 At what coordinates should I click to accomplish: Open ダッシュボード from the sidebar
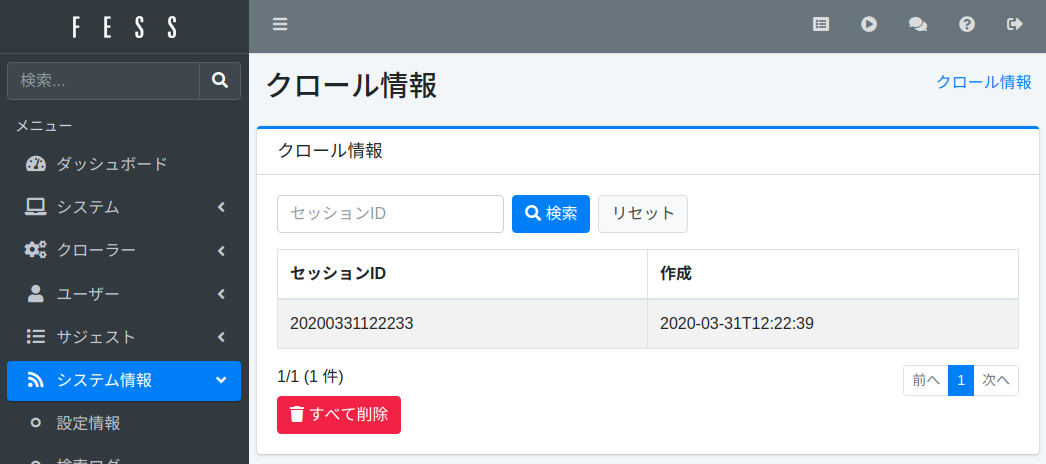coord(110,164)
